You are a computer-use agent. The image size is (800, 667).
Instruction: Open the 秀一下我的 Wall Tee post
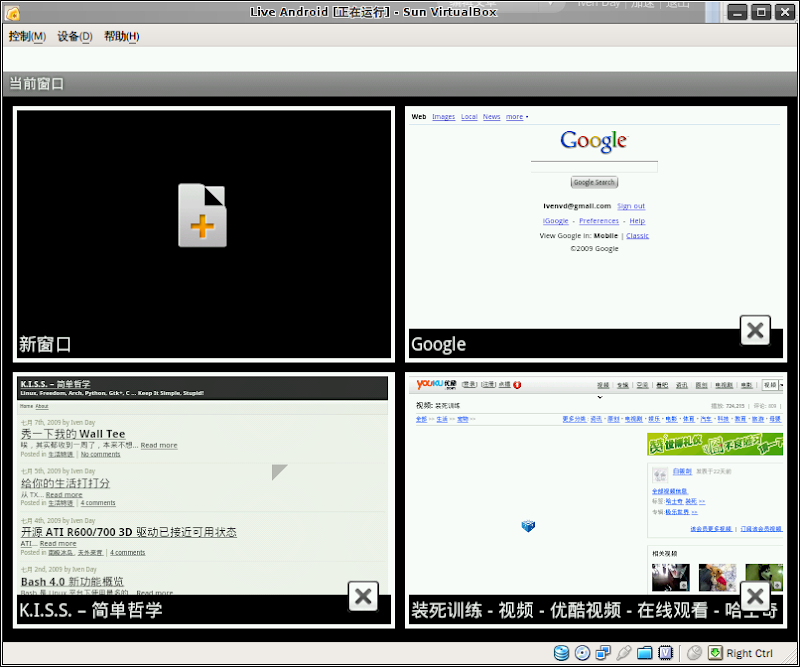[73, 434]
